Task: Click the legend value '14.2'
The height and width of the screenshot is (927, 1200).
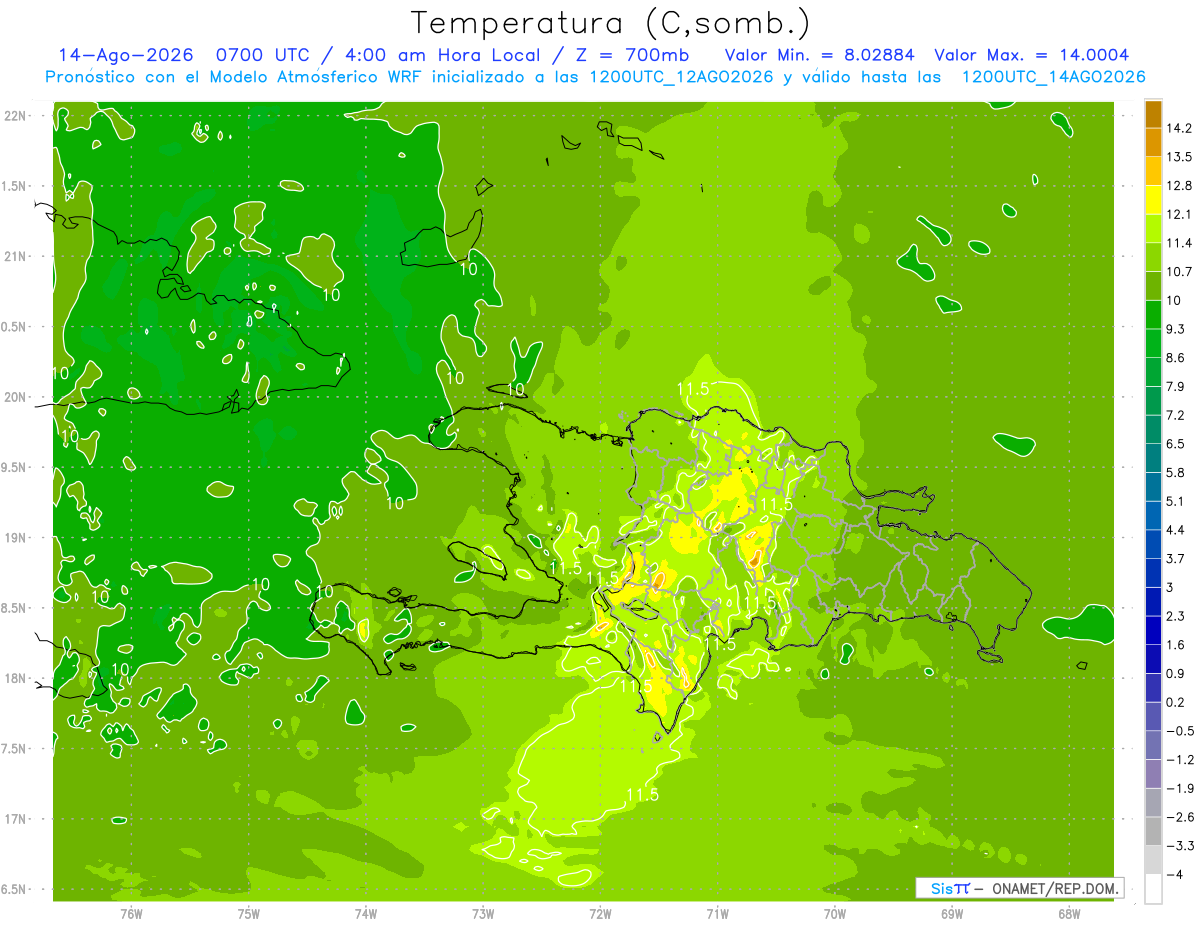Action: (x=1180, y=128)
